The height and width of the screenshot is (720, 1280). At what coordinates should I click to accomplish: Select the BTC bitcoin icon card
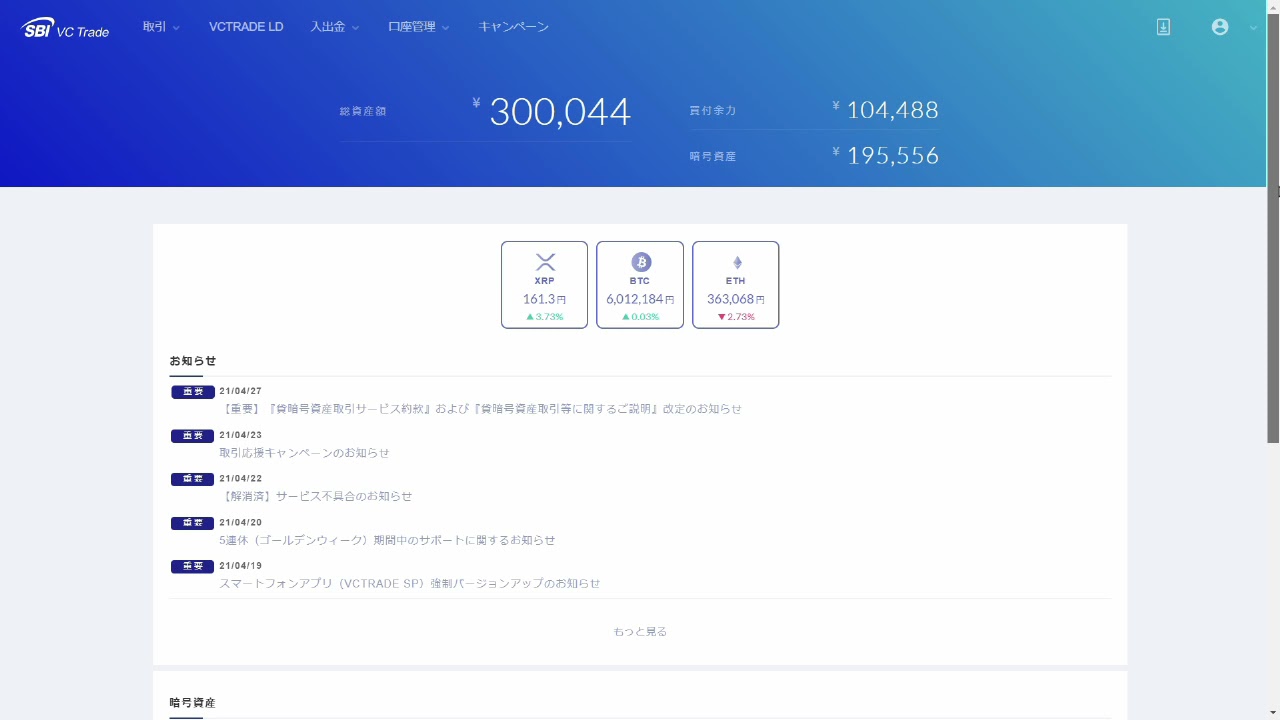pyautogui.click(x=640, y=284)
